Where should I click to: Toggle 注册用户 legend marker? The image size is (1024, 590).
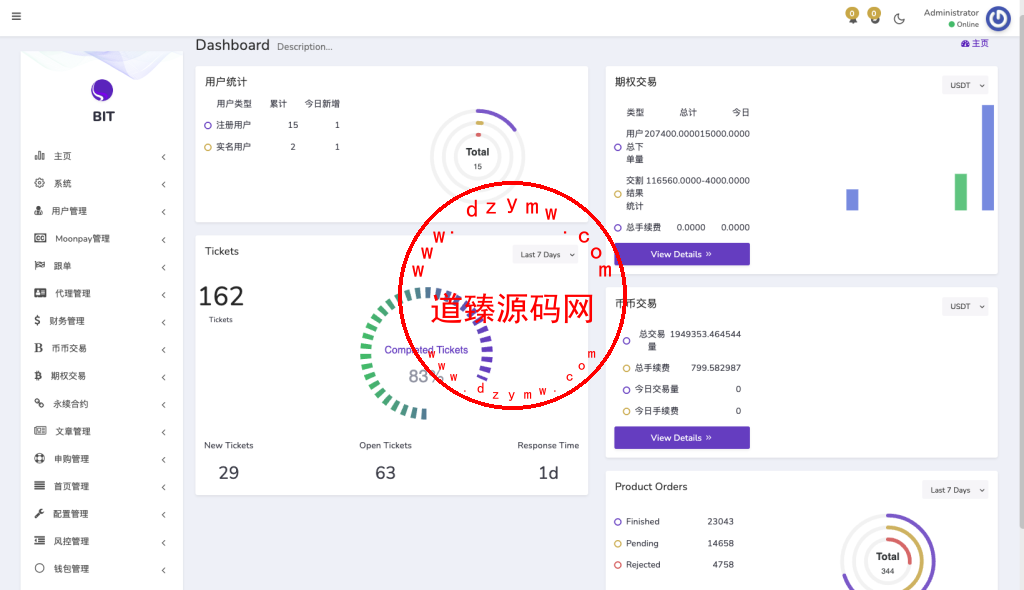pyautogui.click(x=208, y=125)
